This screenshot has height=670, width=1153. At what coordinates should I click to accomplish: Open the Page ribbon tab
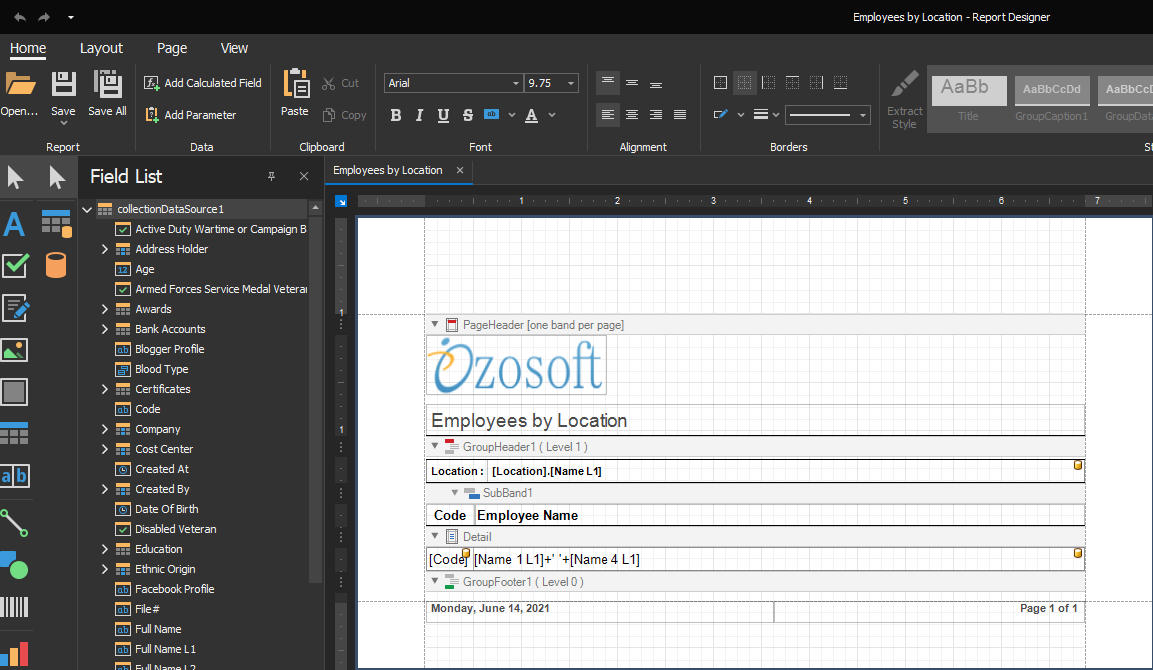pos(172,49)
